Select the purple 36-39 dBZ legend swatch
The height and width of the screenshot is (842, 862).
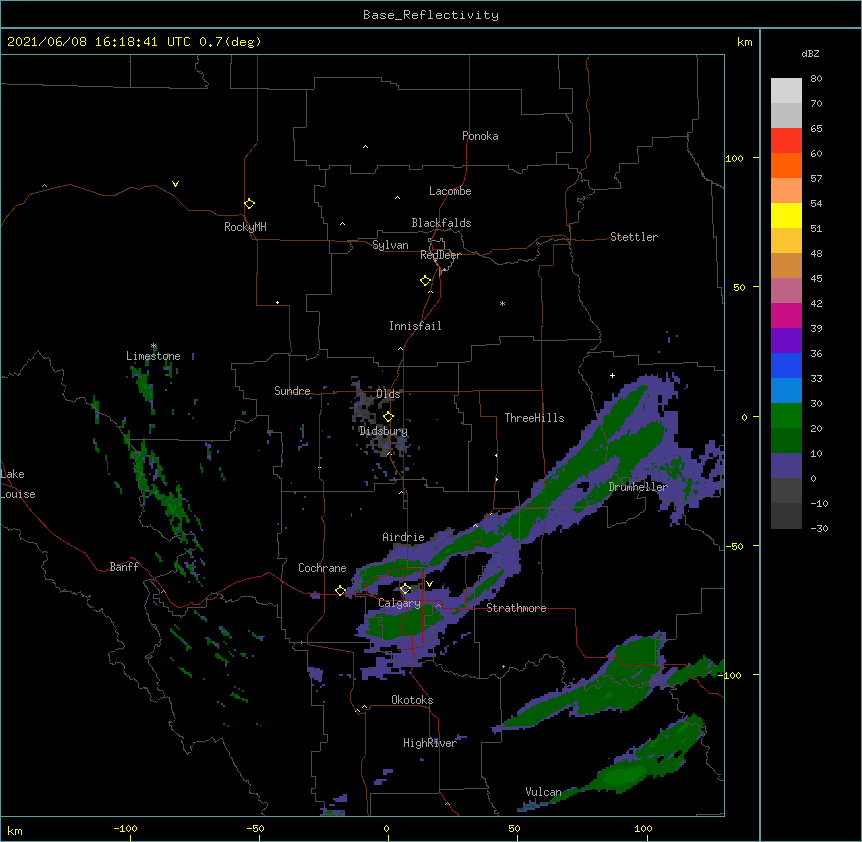point(786,340)
